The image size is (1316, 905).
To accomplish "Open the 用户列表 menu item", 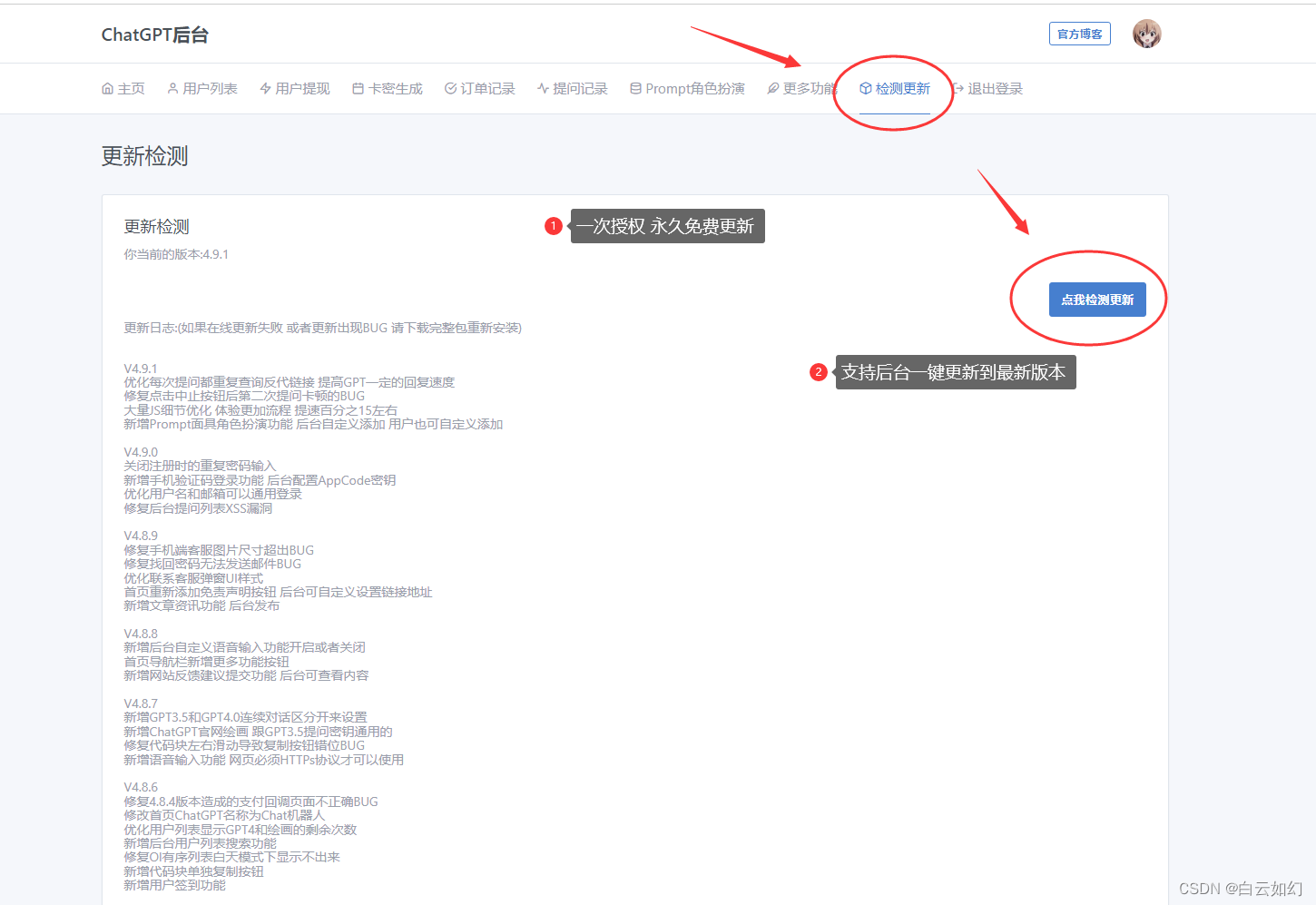I will [202, 89].
